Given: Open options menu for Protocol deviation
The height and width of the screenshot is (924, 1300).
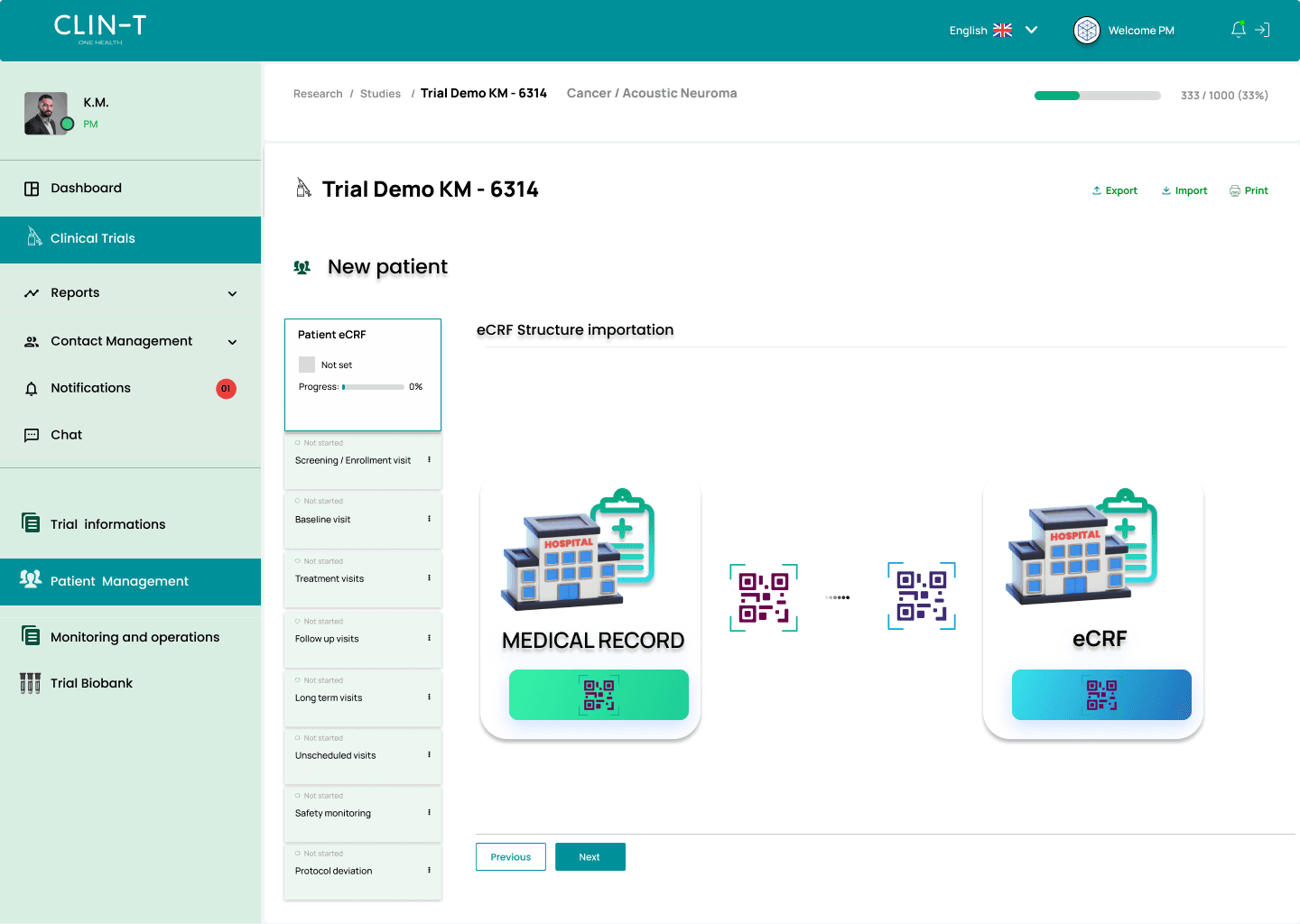Looking at the screenshot, I should point(429,871).
